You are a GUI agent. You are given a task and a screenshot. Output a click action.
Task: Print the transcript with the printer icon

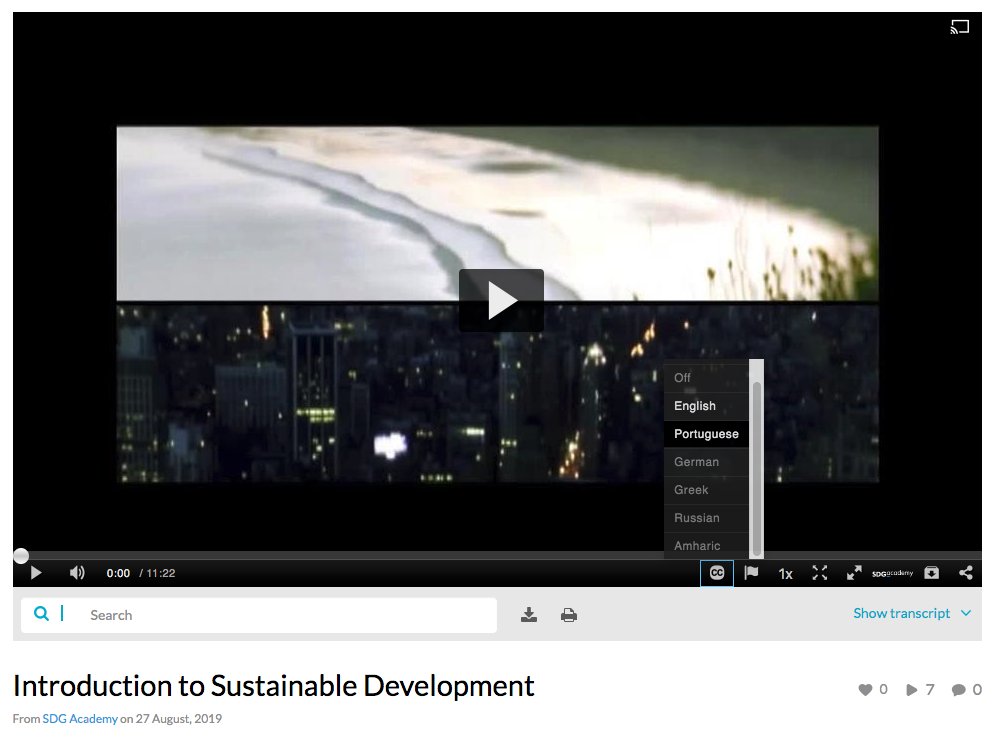569,615
